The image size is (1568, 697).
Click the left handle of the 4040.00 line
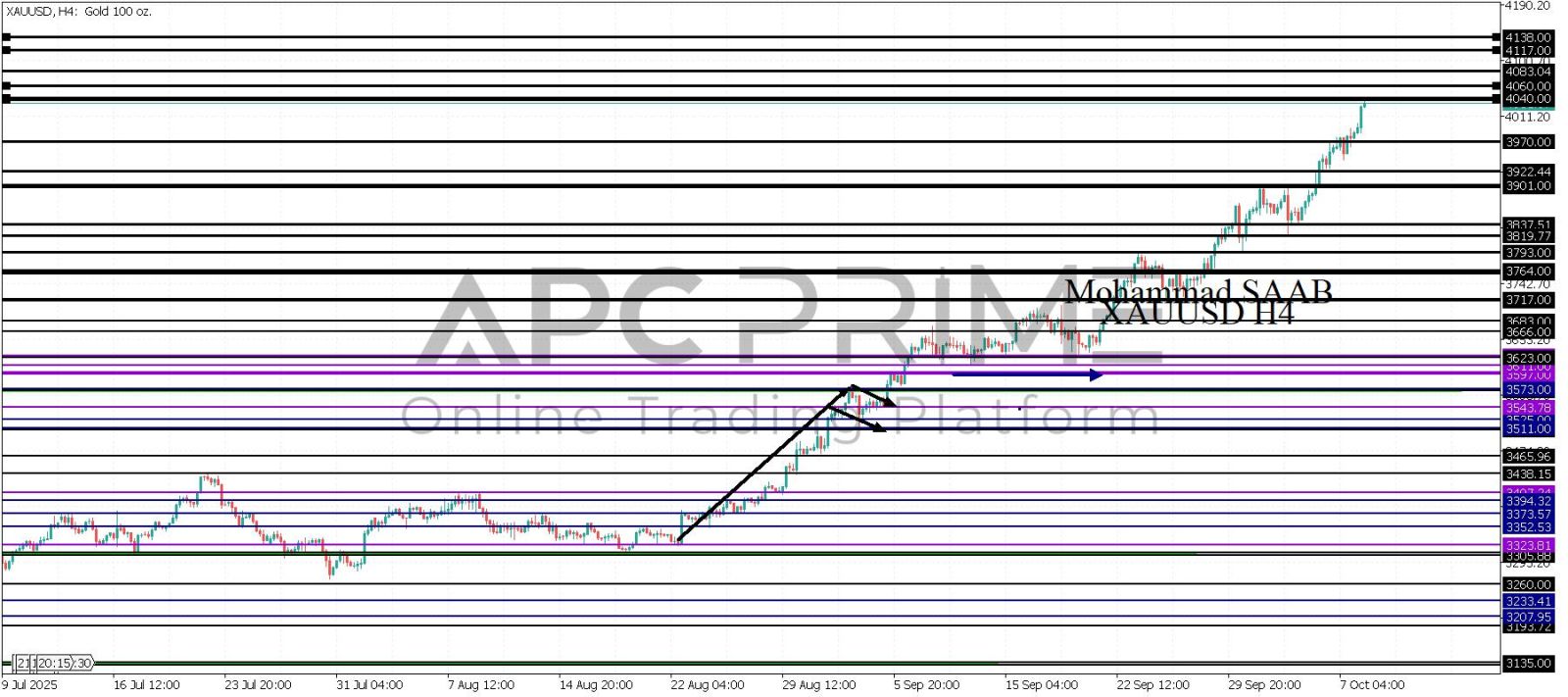(x=7, y=99)
